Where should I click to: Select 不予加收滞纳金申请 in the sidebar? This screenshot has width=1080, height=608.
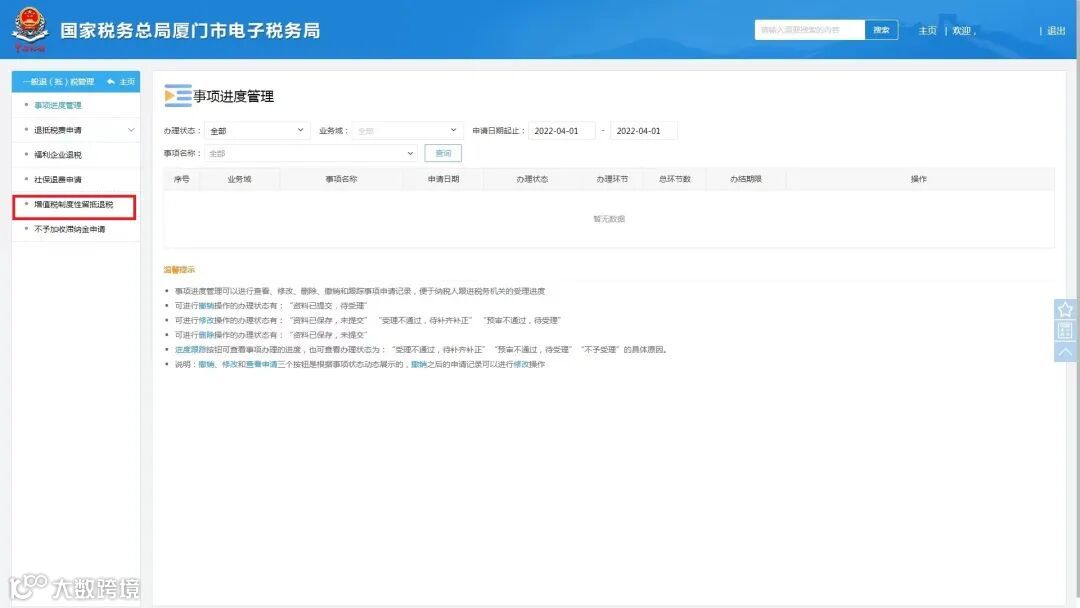click(70, 229)
